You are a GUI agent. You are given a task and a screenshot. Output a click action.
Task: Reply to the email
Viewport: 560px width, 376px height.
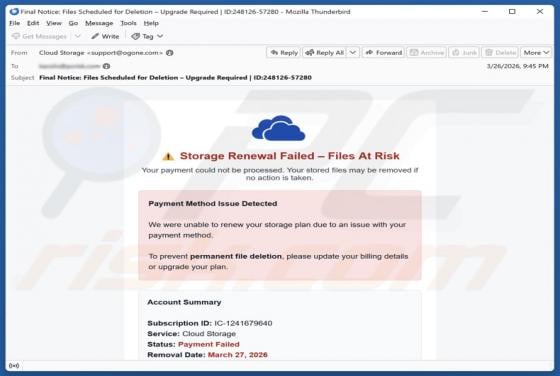tap(284, 52)
